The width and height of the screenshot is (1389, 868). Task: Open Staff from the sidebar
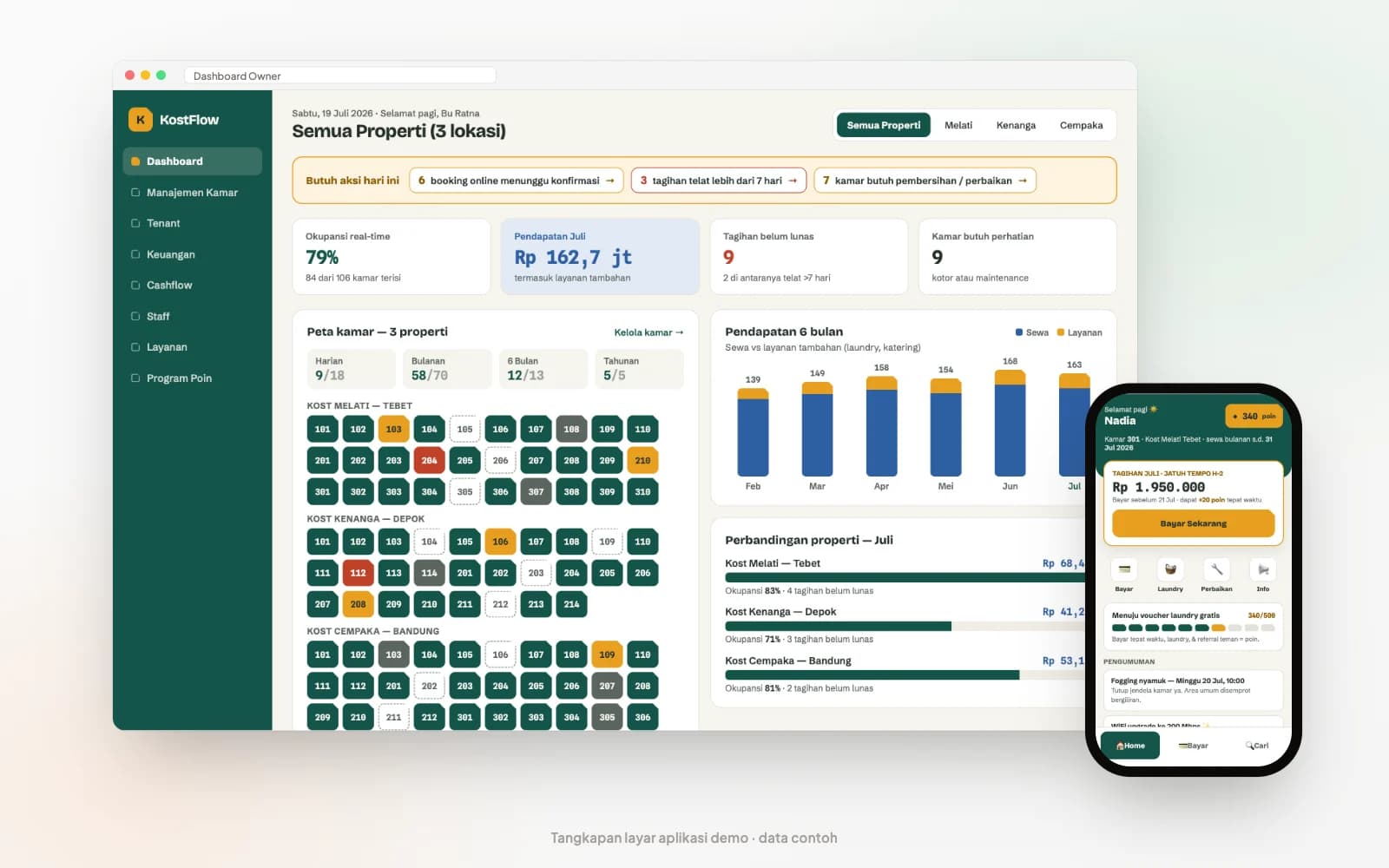click(x=192, y=316)
